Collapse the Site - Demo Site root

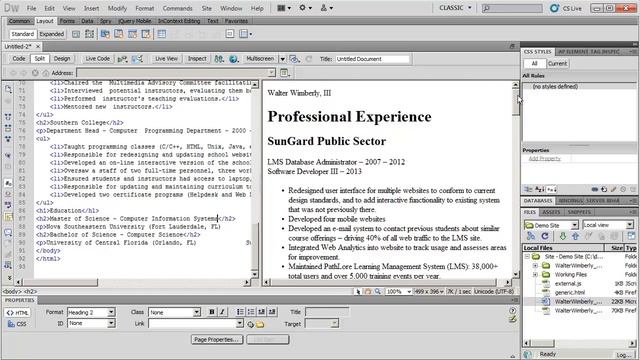point(527,257)
